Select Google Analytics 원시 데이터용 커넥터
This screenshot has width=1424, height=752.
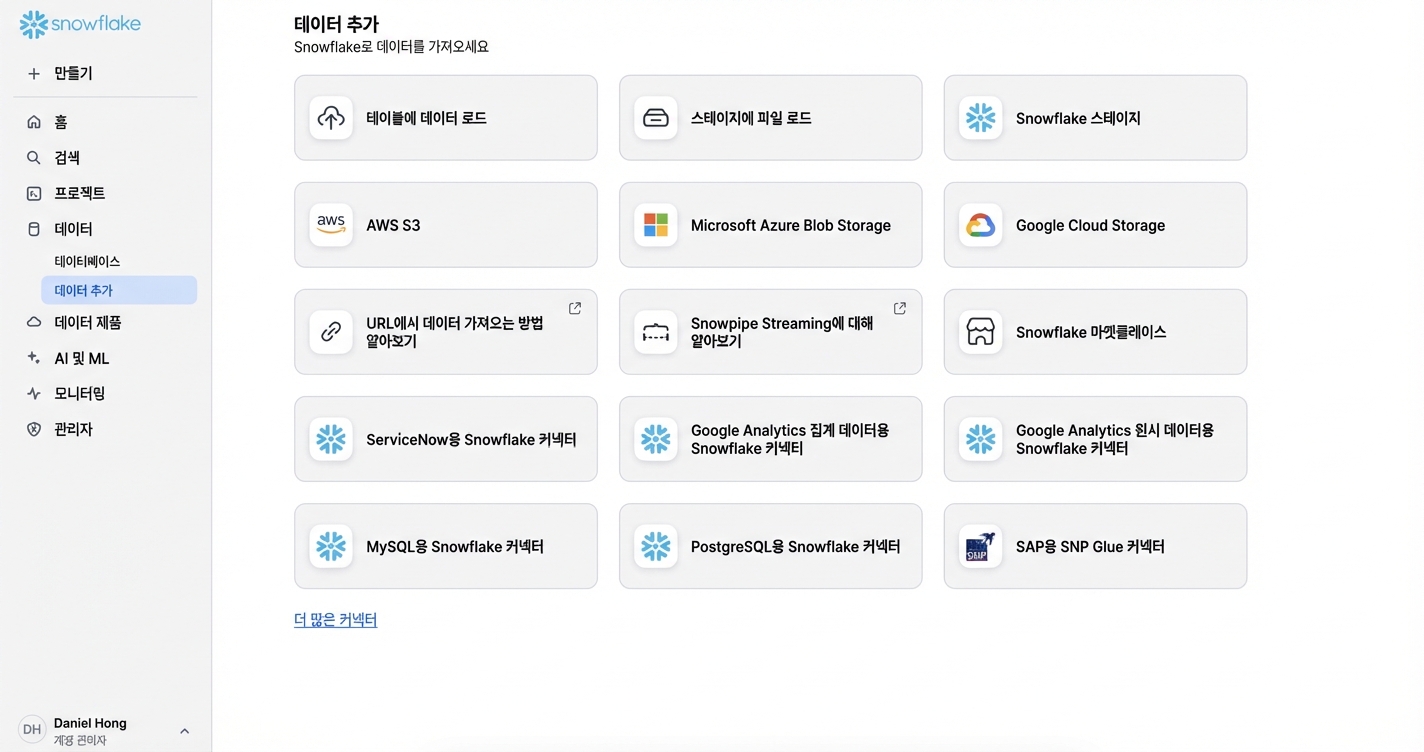[x=1095, y=439]
